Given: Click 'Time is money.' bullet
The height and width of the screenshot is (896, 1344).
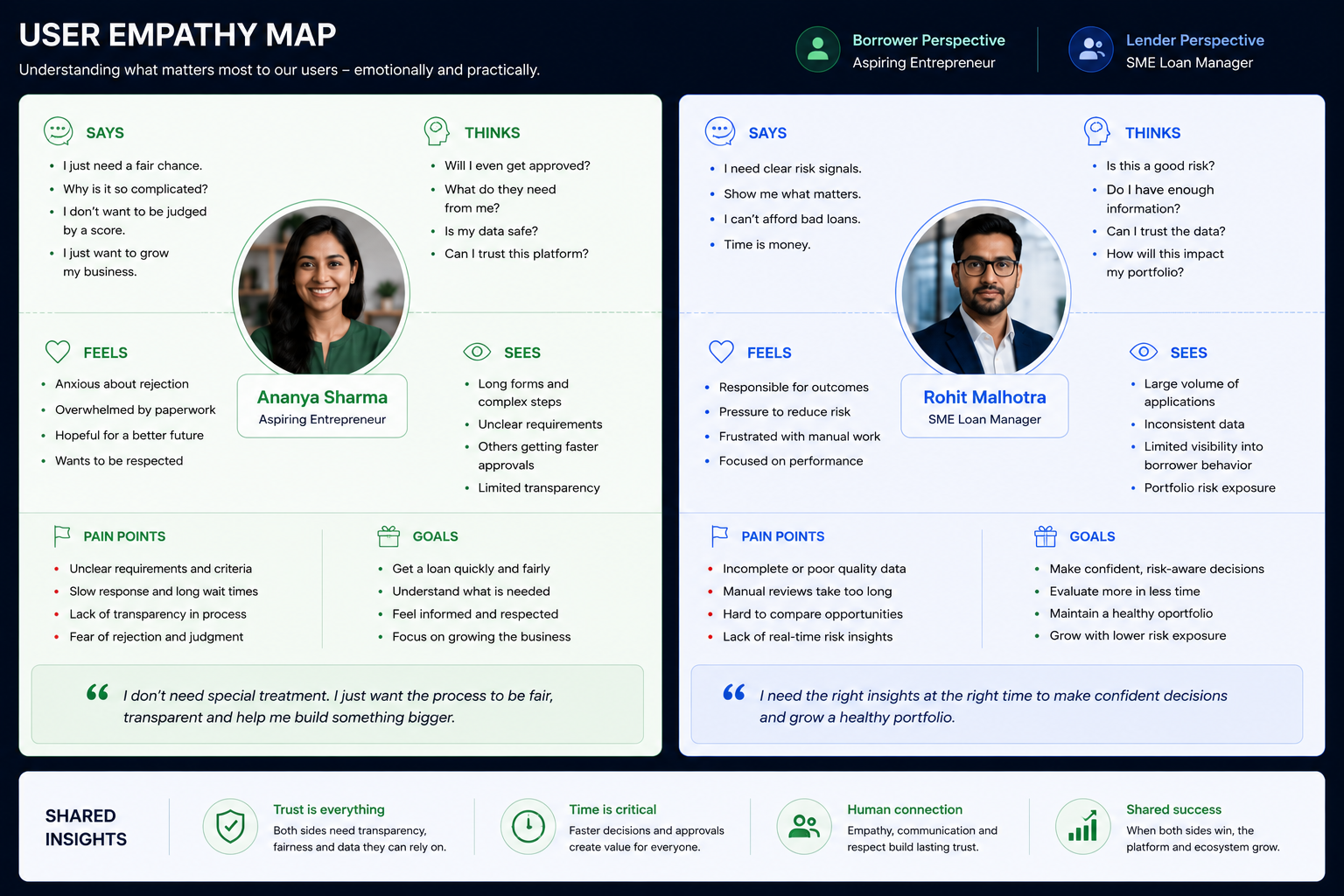Looking at the screenshot, I should click(x=767, y=245).
